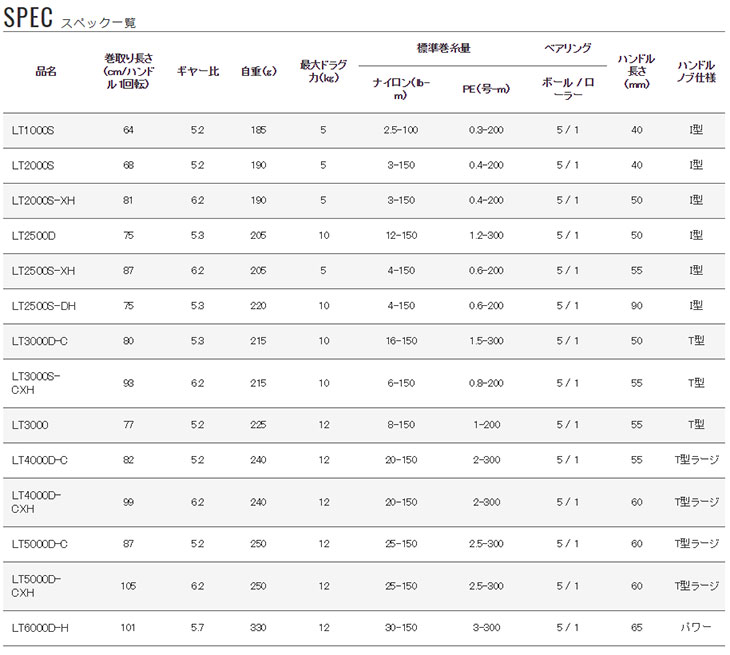This screenshot has width=730, height=655.
Task: Click the handle length value 90
Action: 636,306
